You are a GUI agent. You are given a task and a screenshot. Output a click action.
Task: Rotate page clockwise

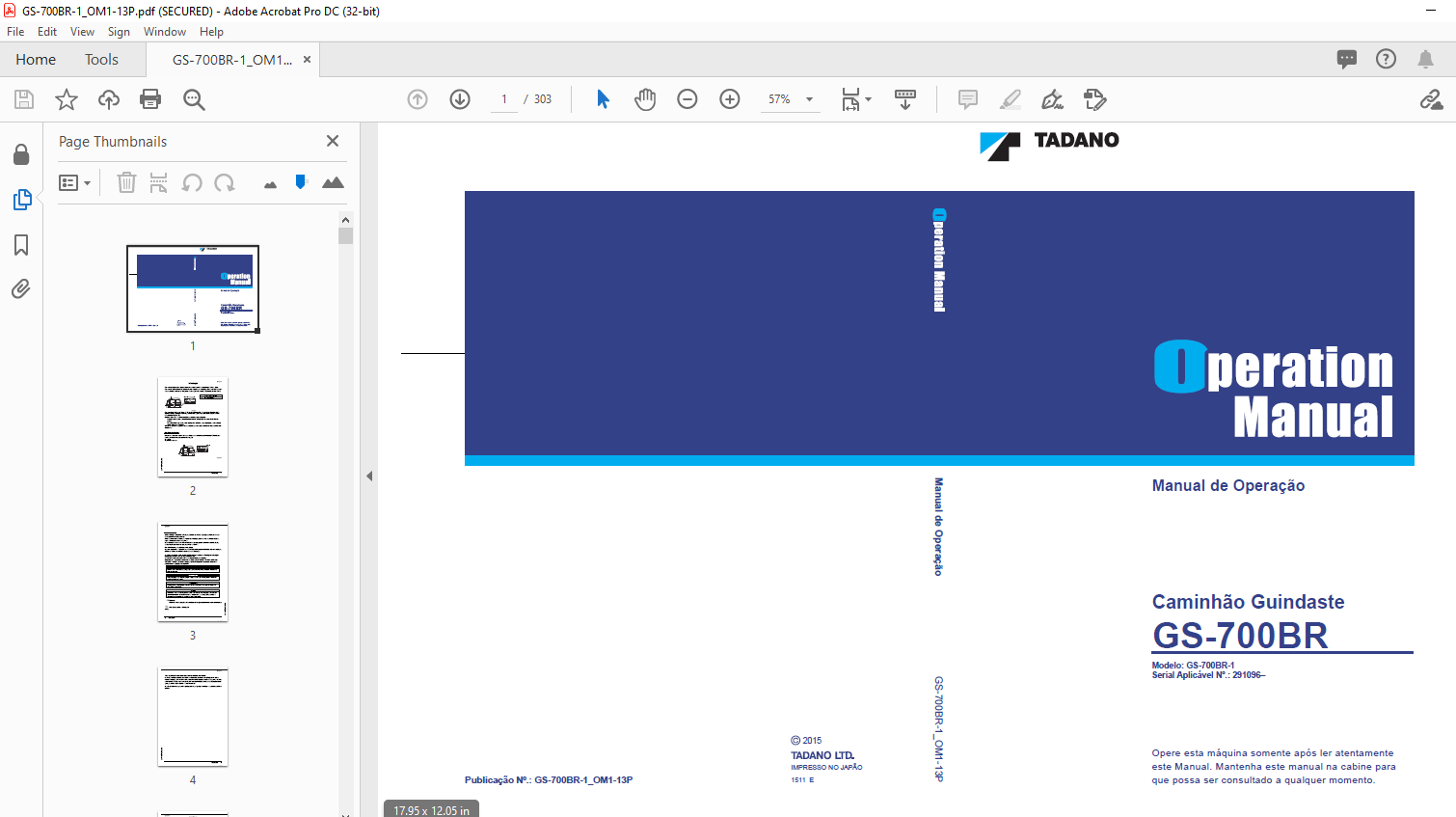(x=225, y=182)
